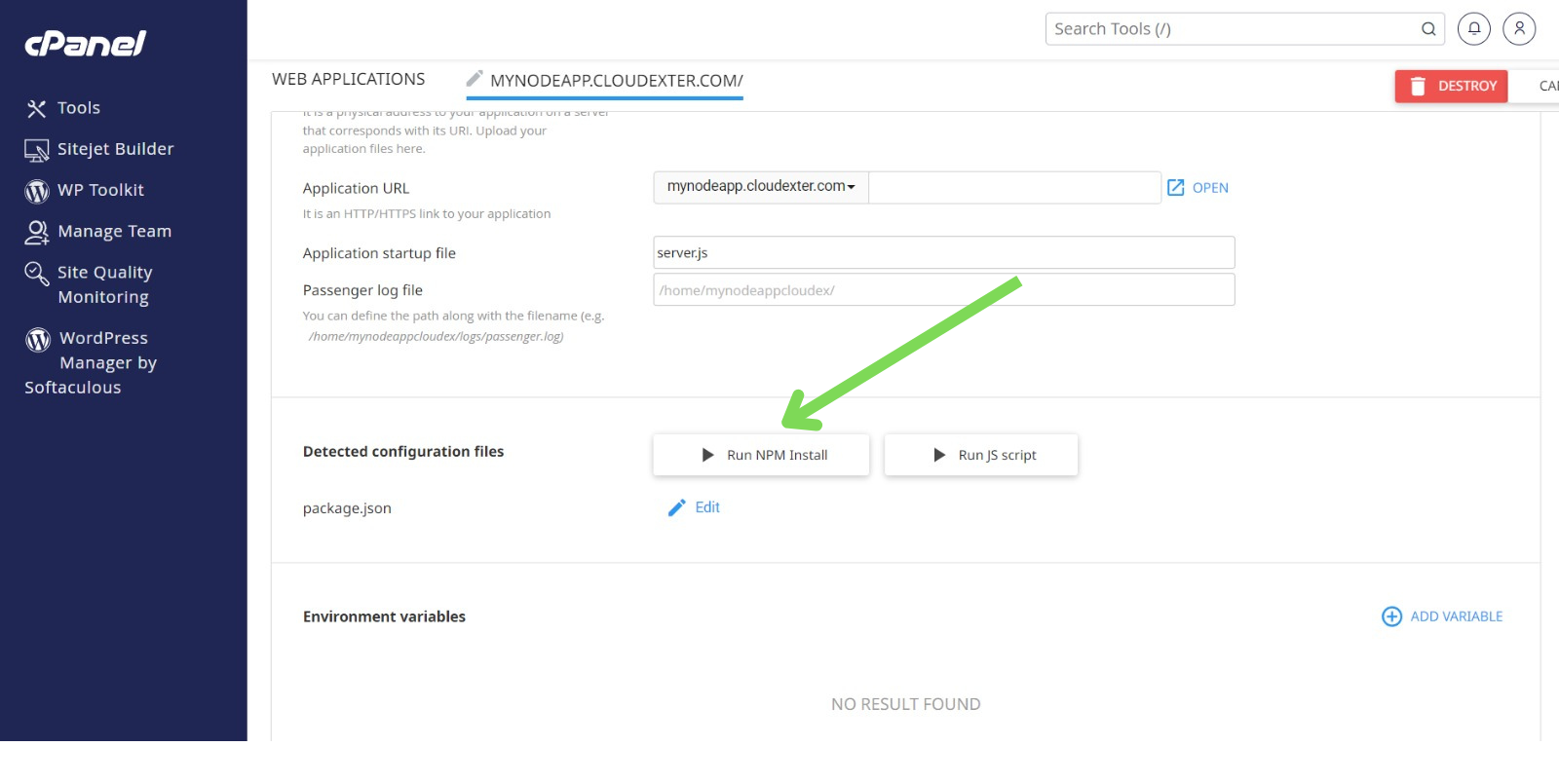This screenshot has width=1559, height=784.
Task: Click the Site Quality Monitoring magnifier icon
Action: pos(36,274)
